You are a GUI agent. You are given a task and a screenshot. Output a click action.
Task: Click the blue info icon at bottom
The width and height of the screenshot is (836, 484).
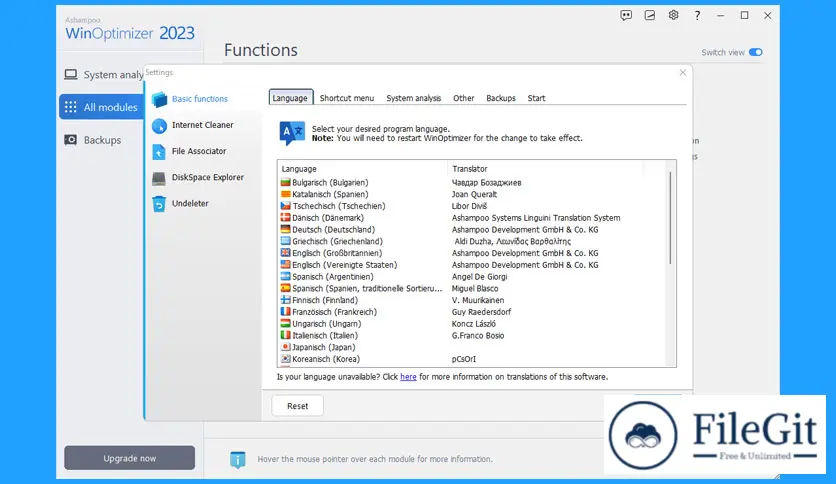point(237,459)
